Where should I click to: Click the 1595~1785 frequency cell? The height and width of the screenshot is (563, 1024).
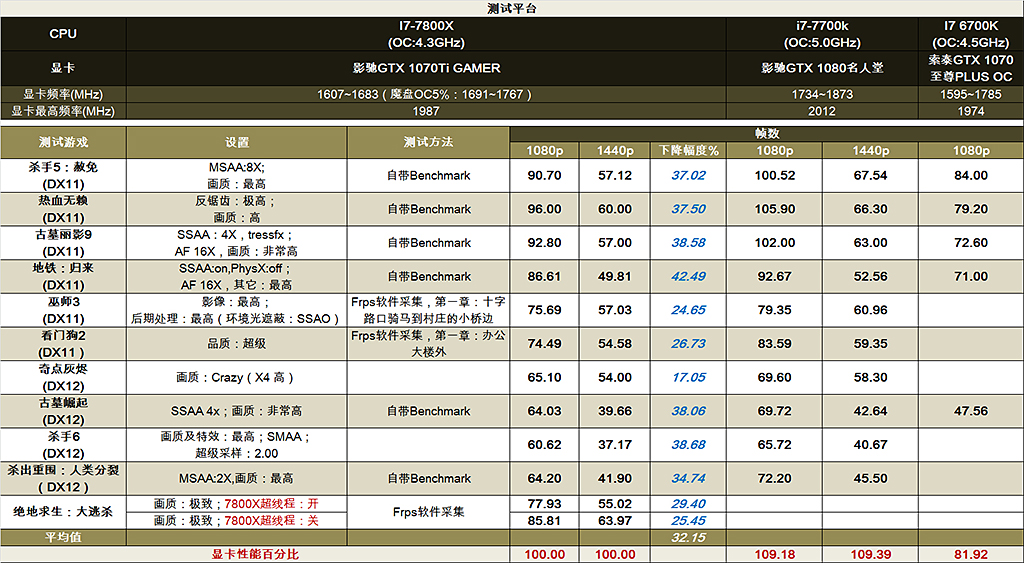pos(970,94)
